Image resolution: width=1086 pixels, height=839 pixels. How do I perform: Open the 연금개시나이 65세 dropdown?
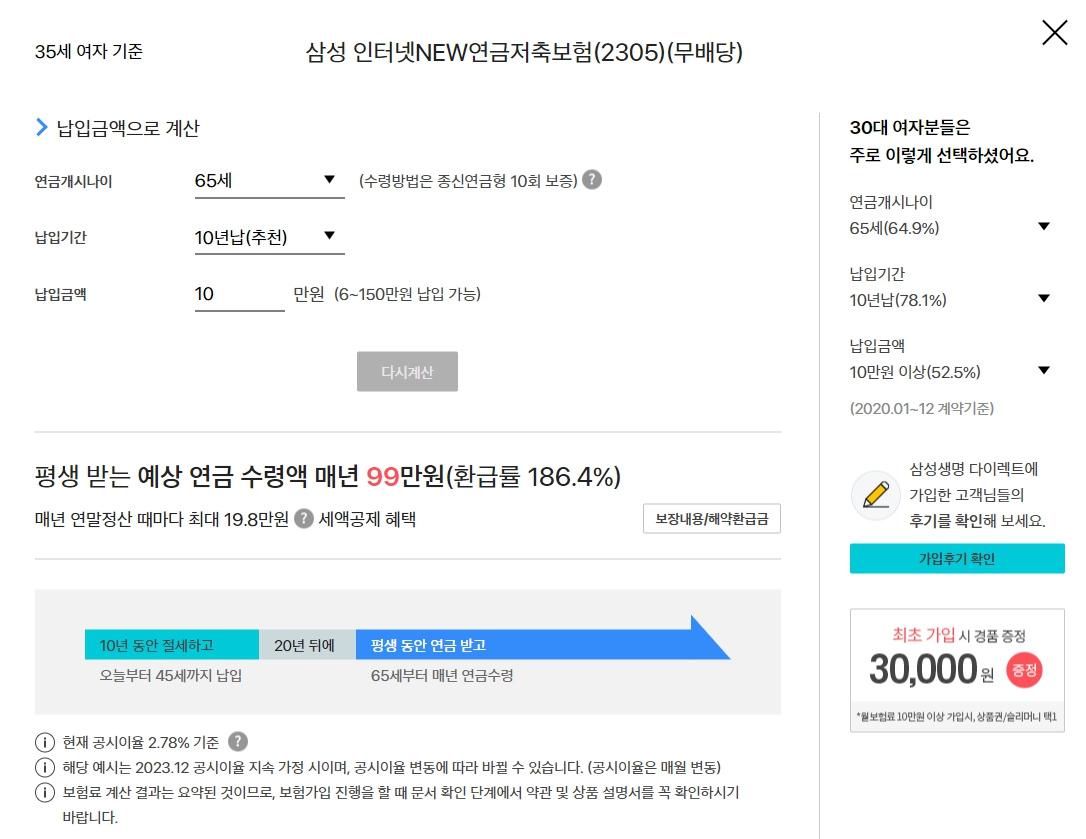269,182
